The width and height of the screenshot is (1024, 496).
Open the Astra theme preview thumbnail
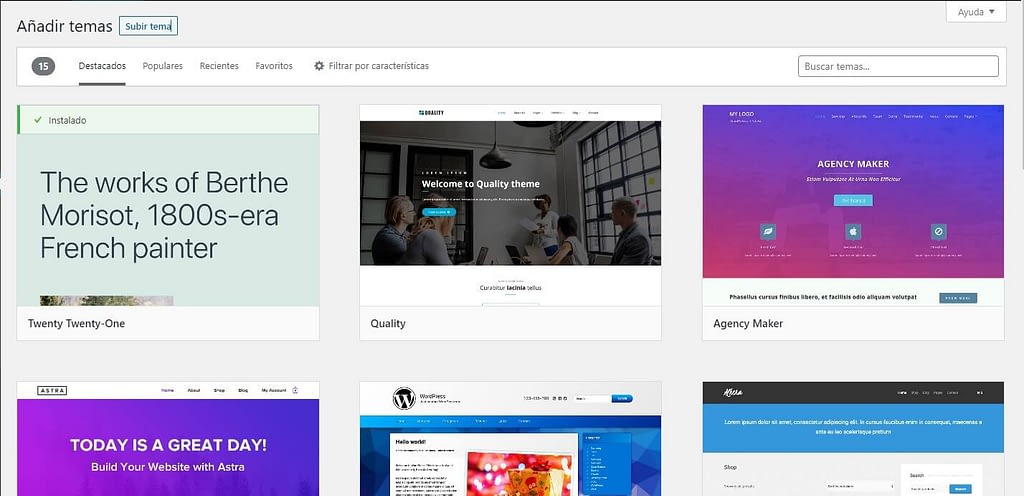pos(168,439)
